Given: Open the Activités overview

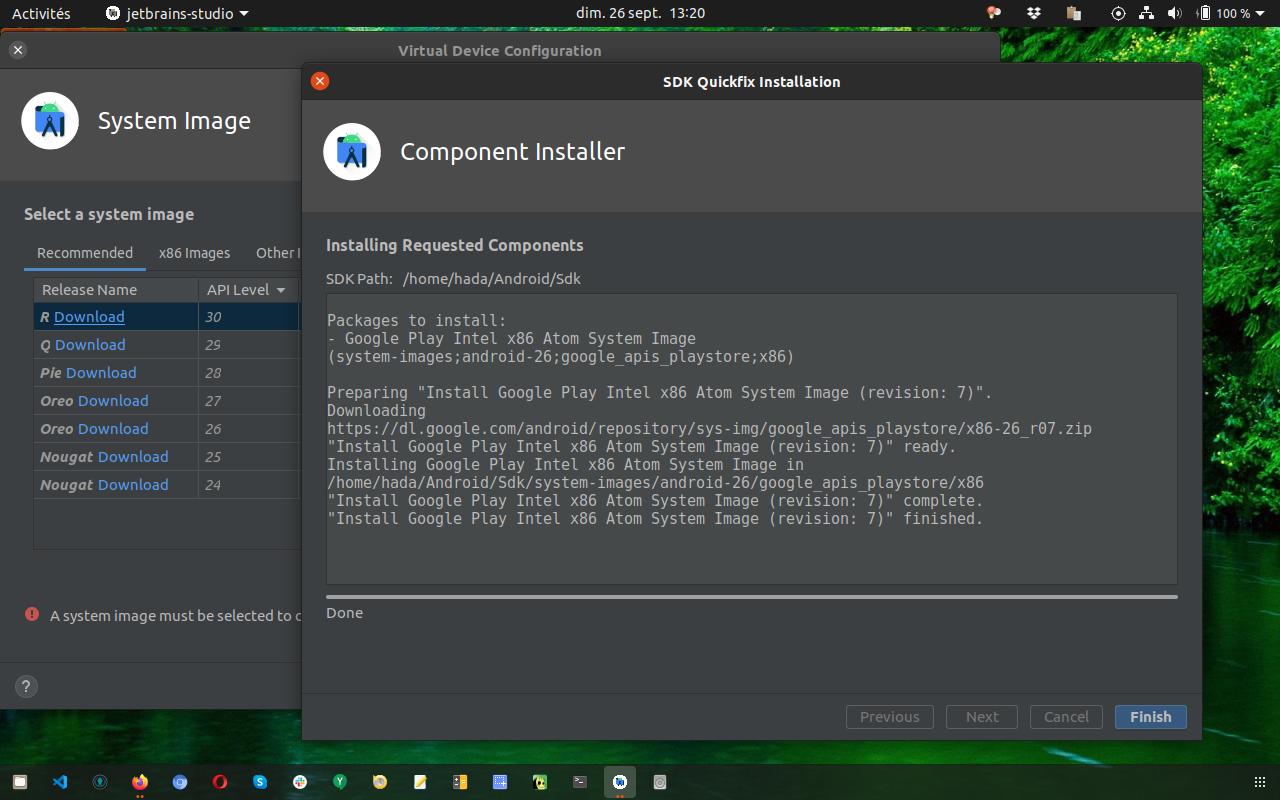Looking at the screenshot, I should (x=41, y=13).
